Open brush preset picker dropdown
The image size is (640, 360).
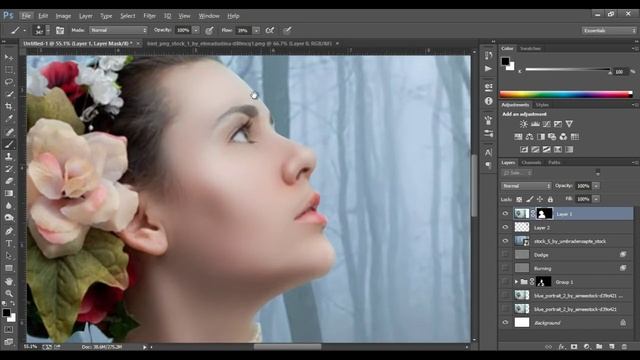tap(48, 30)
